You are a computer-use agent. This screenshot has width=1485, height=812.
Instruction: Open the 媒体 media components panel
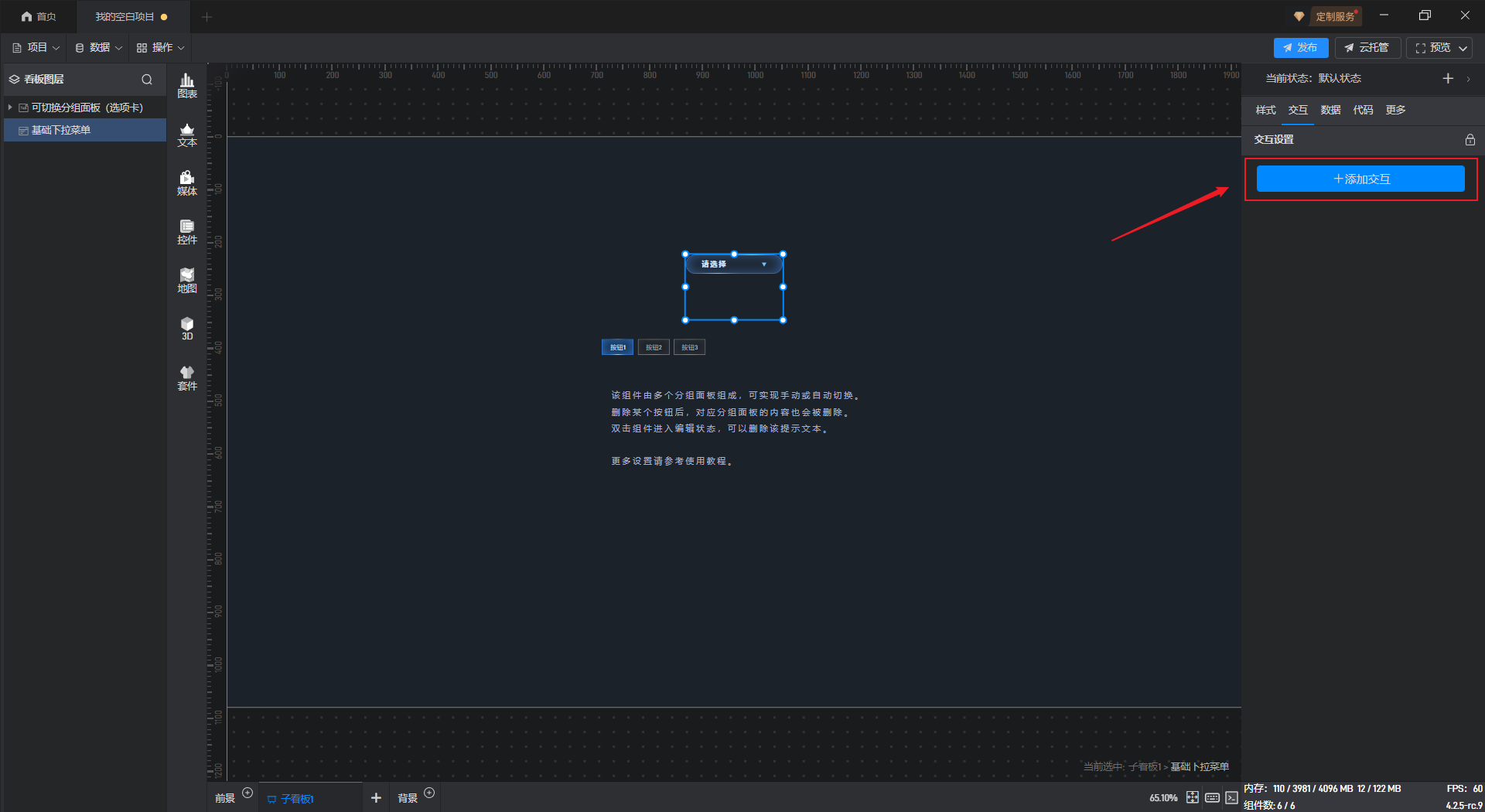coord(187,183)
